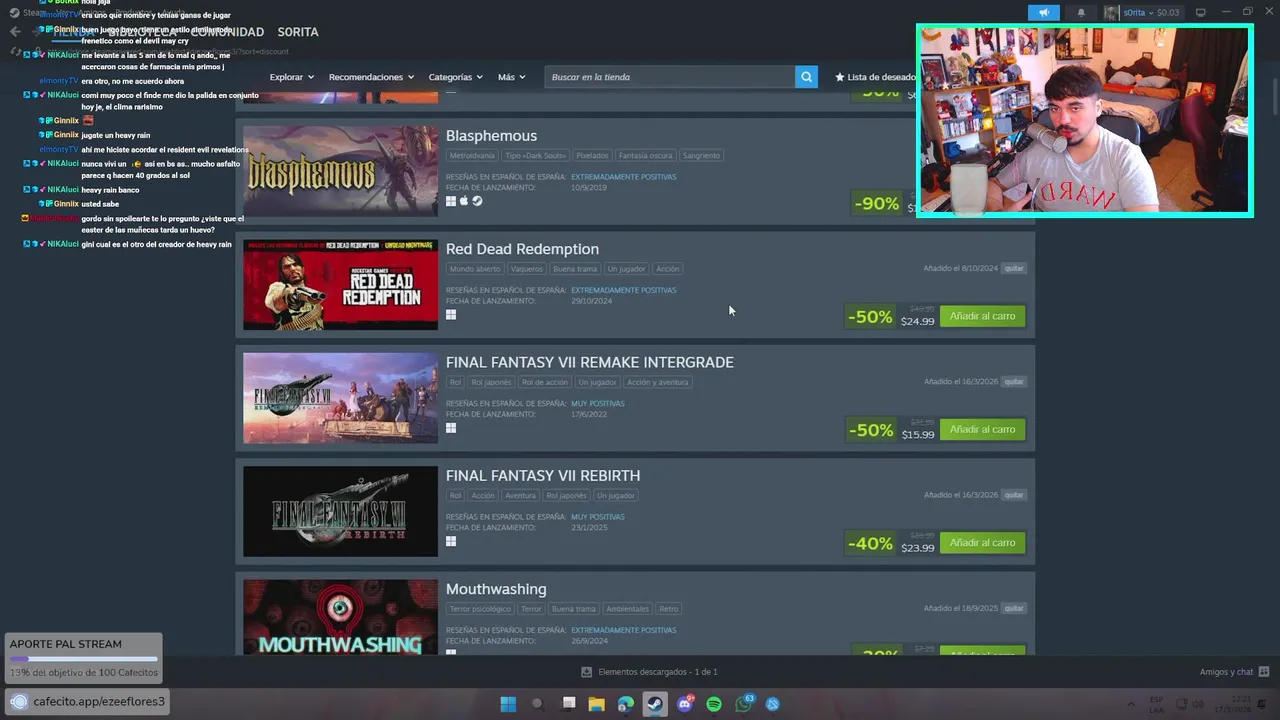1280x720 pixels.
Task: Click the Windows icon in FINAL FANTASY VII REBIRTH row
Action: coord(451,541)
